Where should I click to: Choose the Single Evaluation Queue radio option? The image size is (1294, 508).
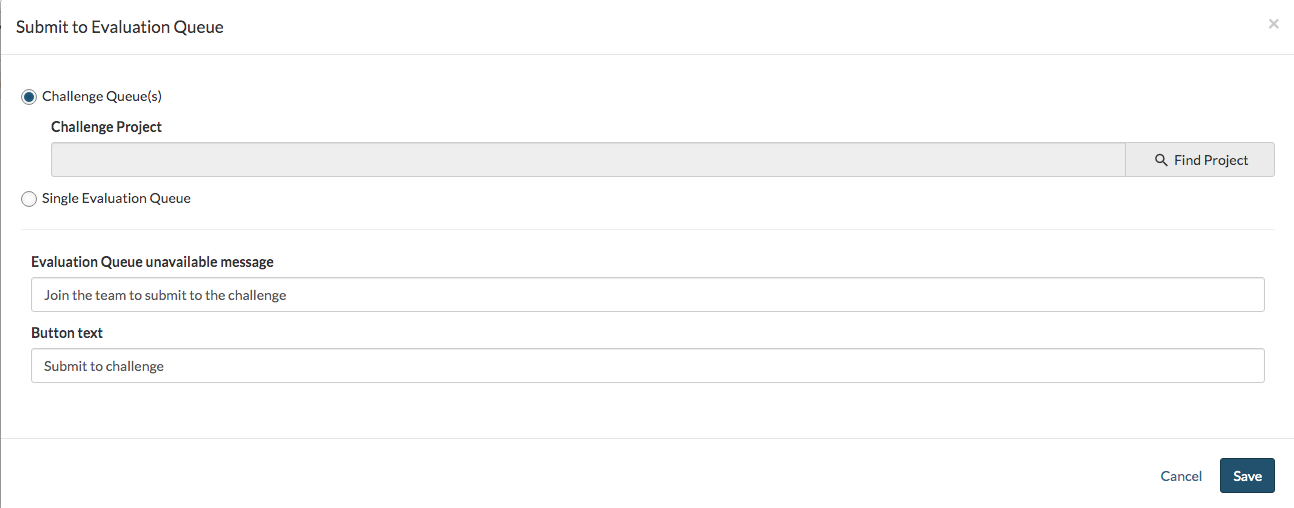coord(29,199)
